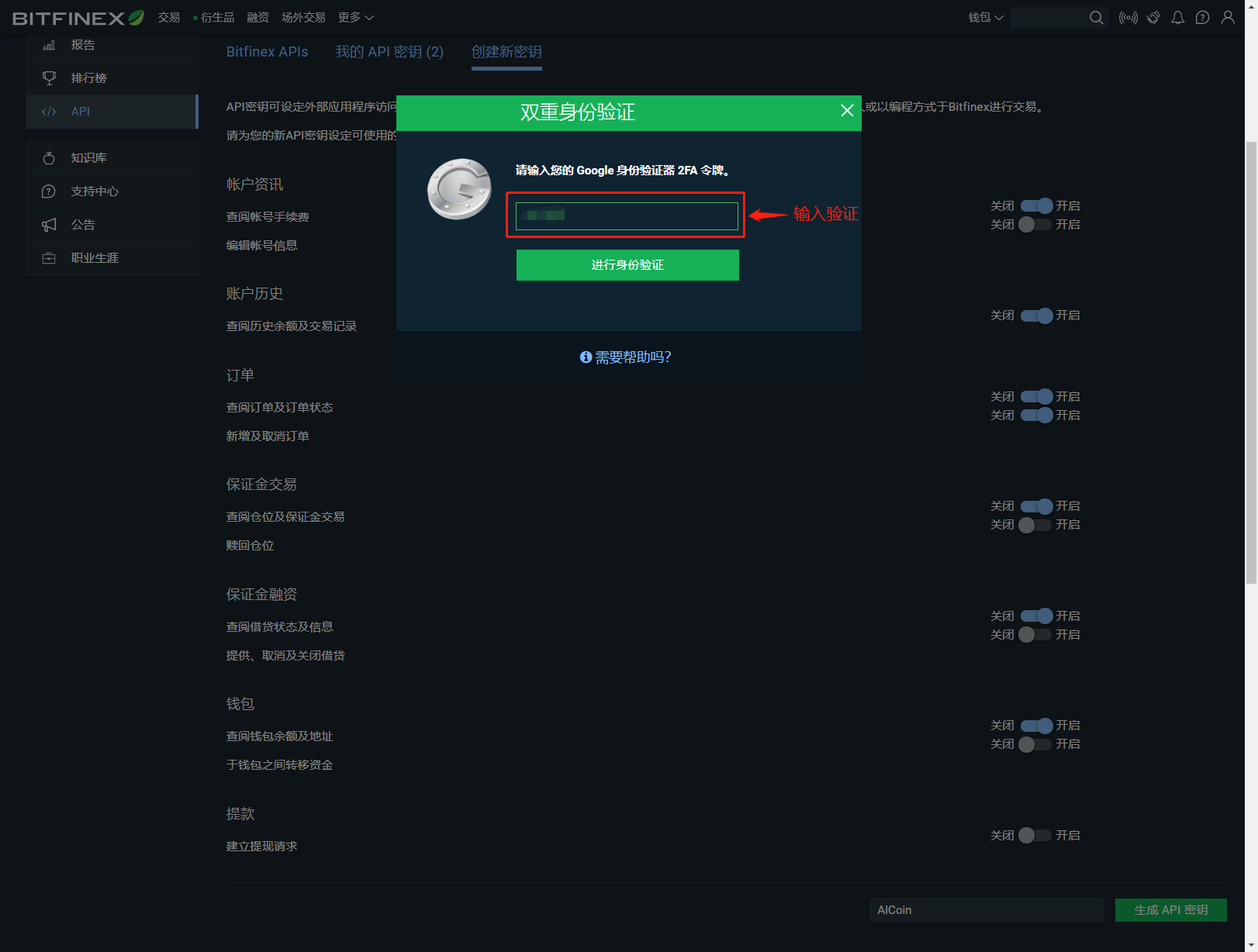Screen dimensions: 1258x952
Task: Toggle 建立提现请求 switch
Action: 1035,836
